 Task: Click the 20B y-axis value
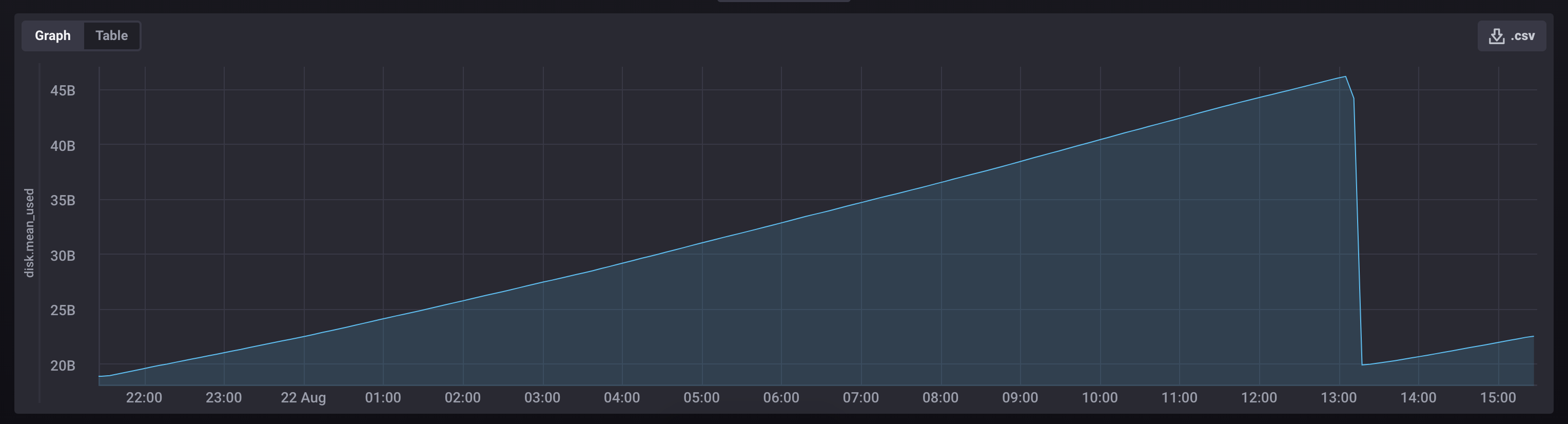click(63, 365)
